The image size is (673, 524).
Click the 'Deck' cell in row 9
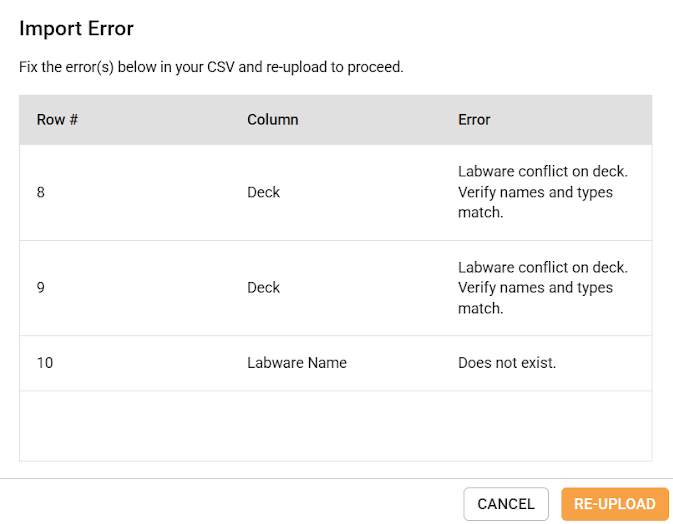click(x=264, y=288)
